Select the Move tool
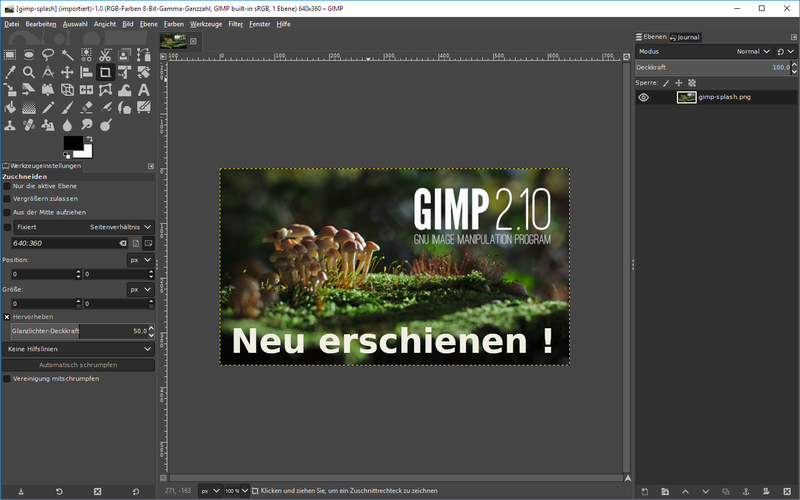Viewport: 800px width, 500px height. tap(67, 72)
